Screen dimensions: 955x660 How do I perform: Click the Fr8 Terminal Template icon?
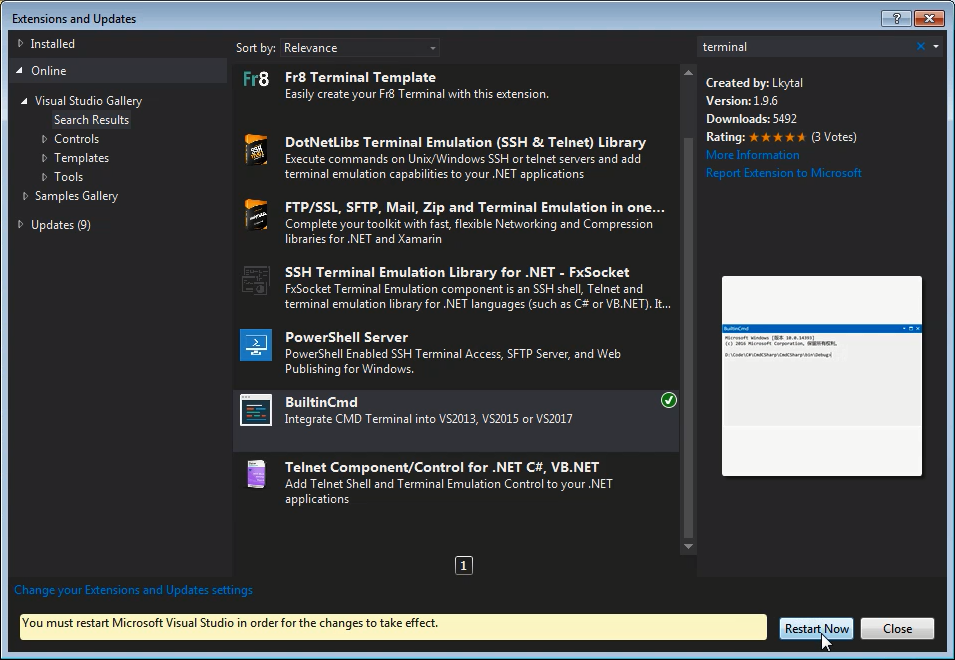point(256,79)
